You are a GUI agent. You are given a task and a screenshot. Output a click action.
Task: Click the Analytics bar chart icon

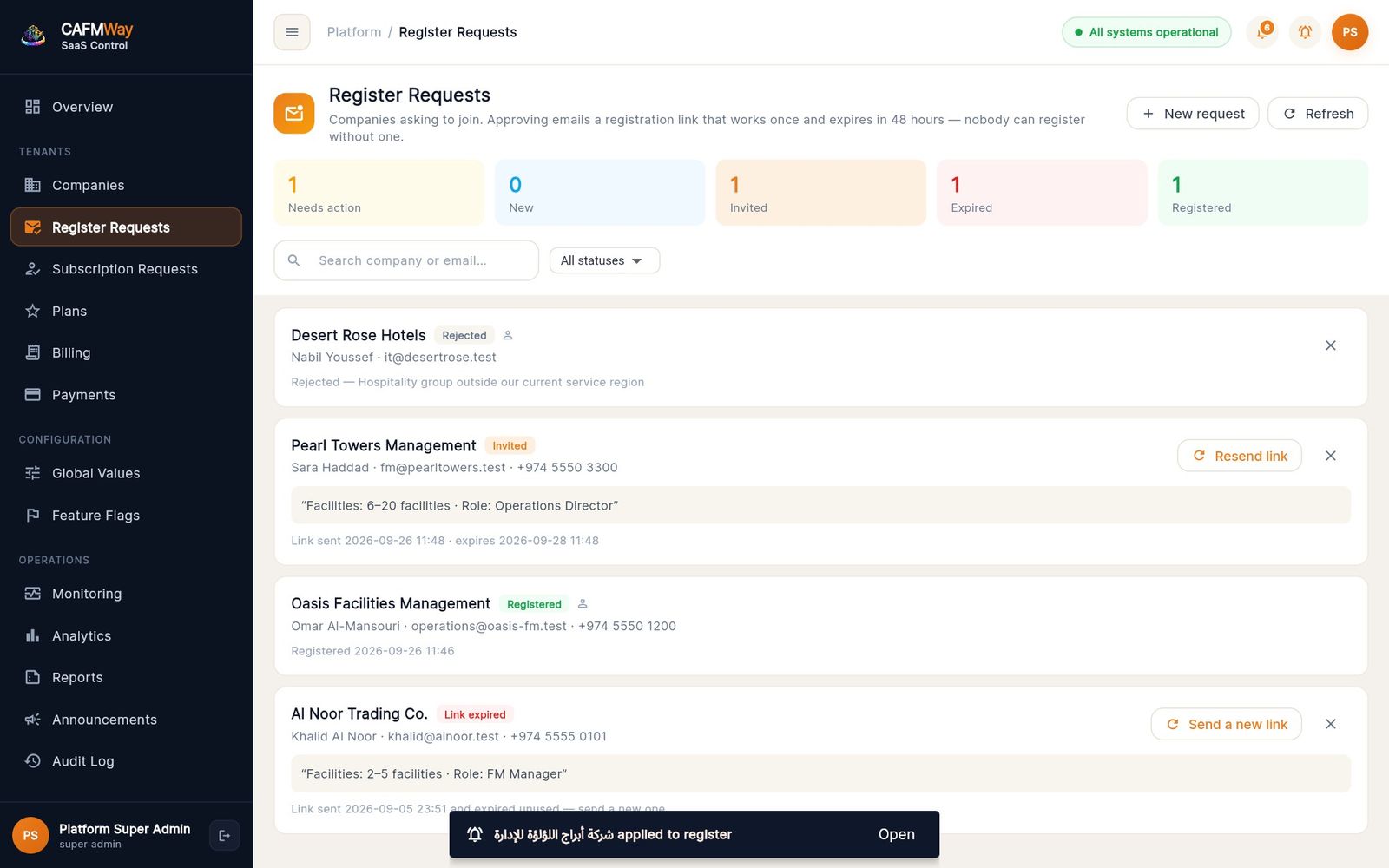point(33,636)
